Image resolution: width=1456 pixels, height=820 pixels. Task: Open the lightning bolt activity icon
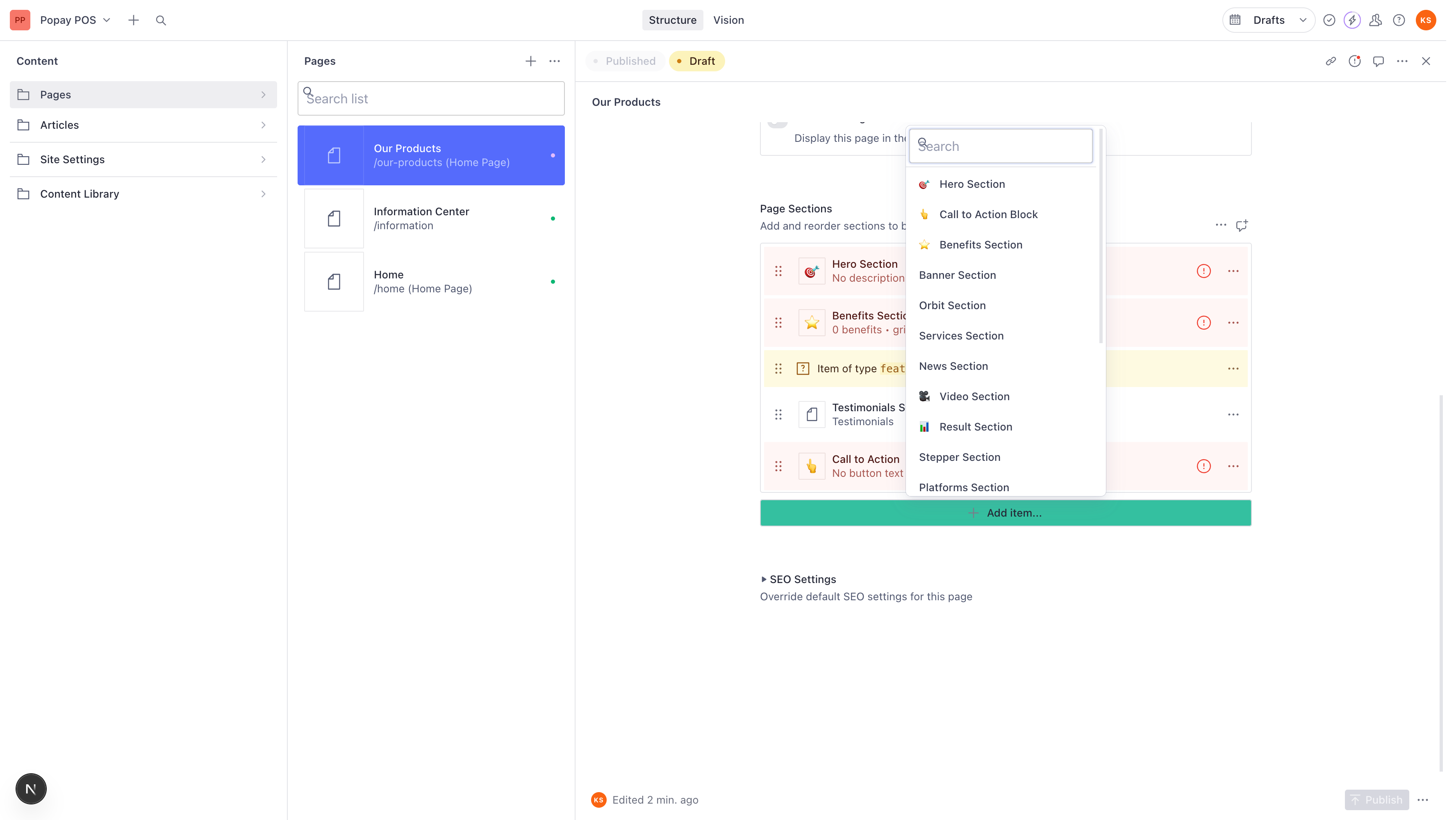coord(1352,20)
